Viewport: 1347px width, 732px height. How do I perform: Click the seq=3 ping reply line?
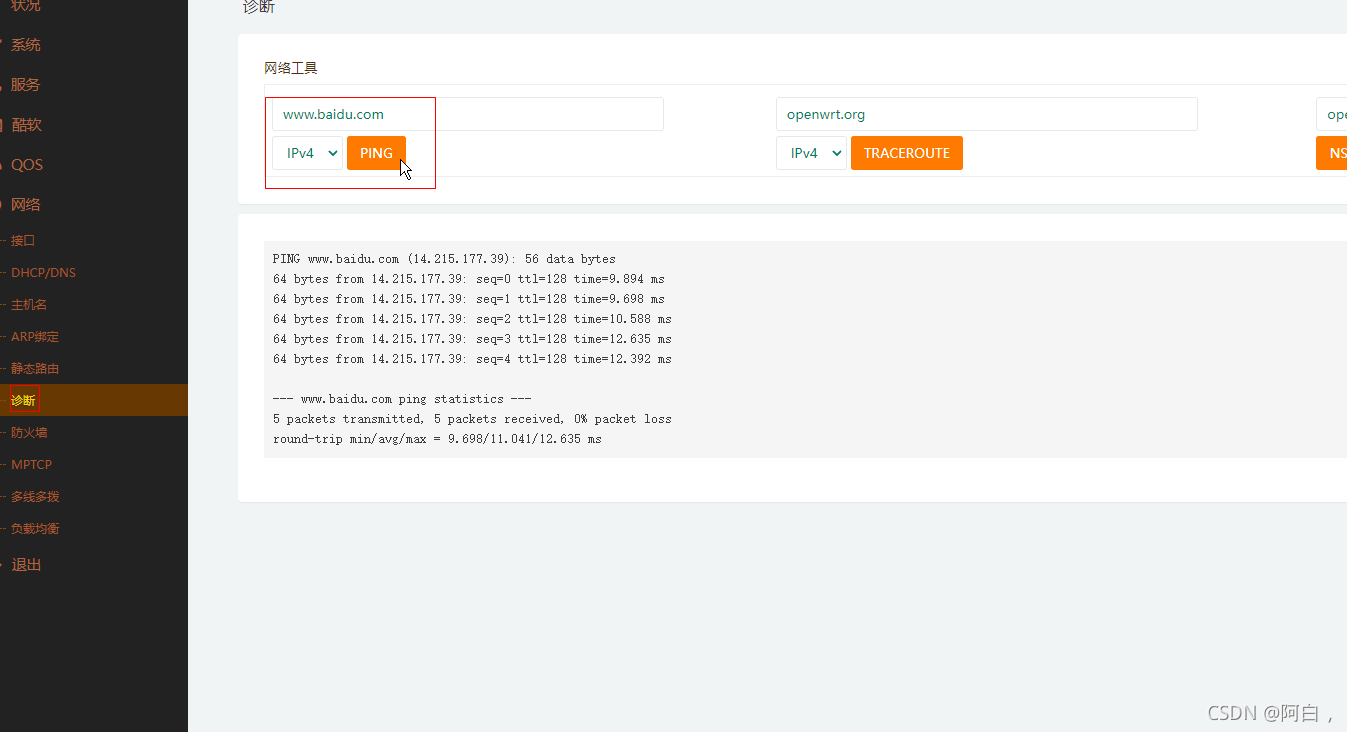472,339
